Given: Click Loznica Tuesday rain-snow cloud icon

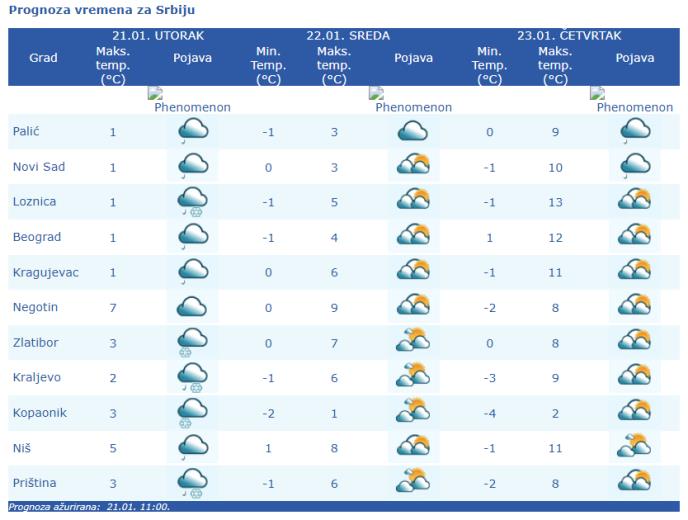Looking at the screenshot, I should (193, 202).
